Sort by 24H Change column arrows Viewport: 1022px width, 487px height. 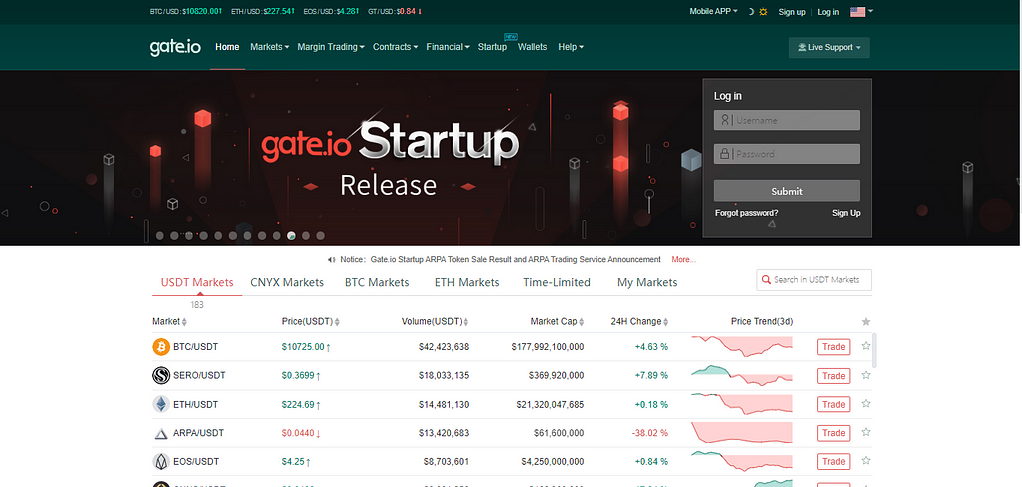[x=665, y=322]
